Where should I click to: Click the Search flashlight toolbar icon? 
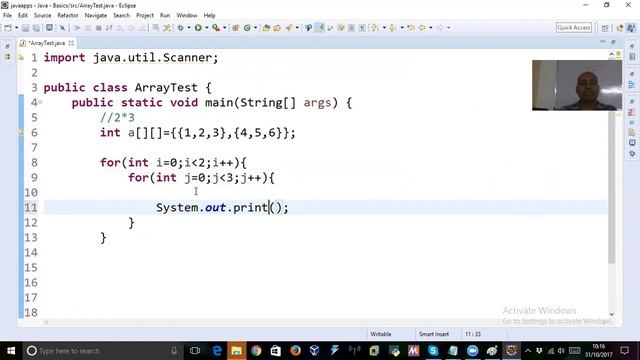[x=289, y=28]
